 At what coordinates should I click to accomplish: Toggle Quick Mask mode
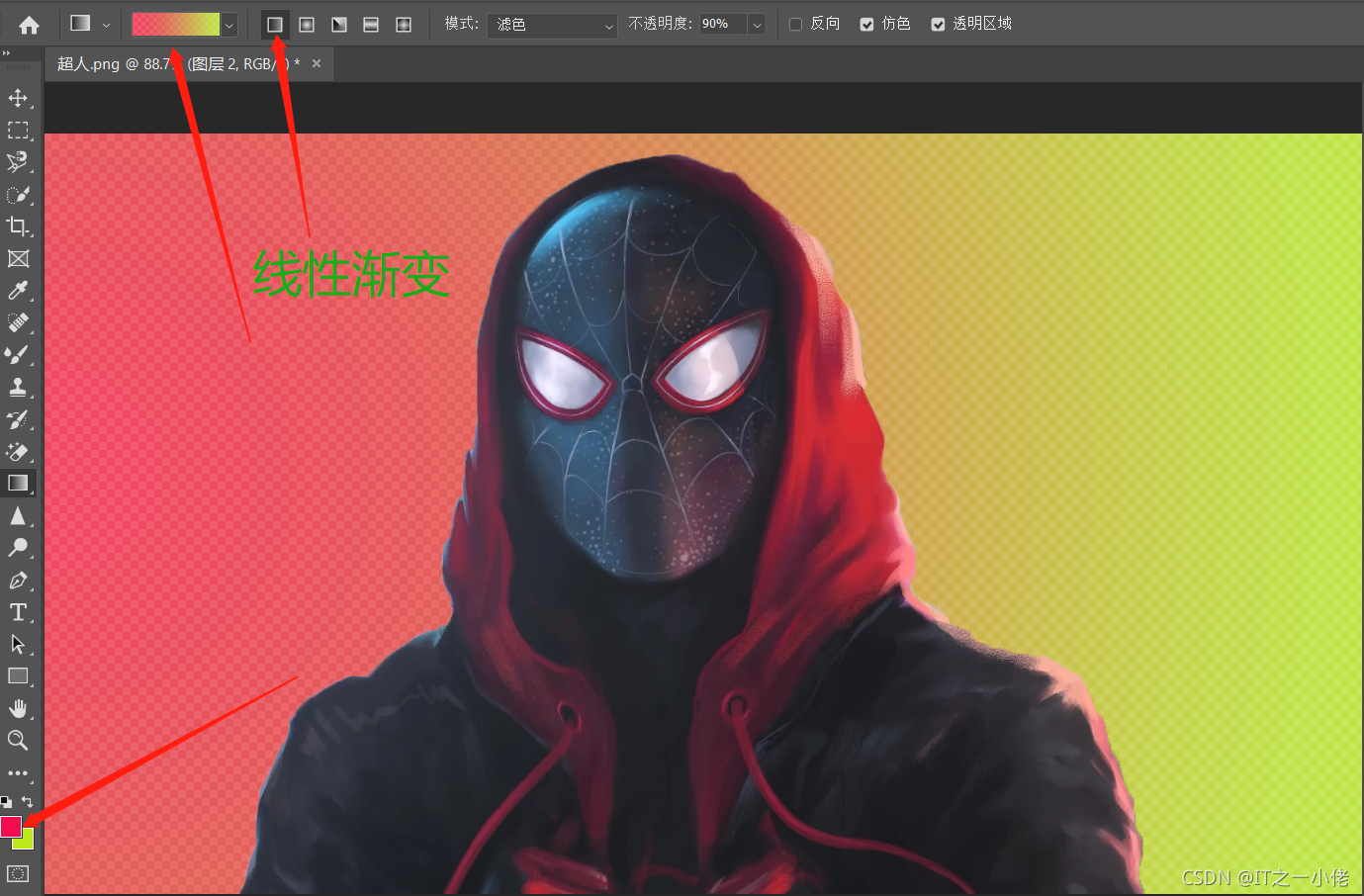tap(18, 874)
